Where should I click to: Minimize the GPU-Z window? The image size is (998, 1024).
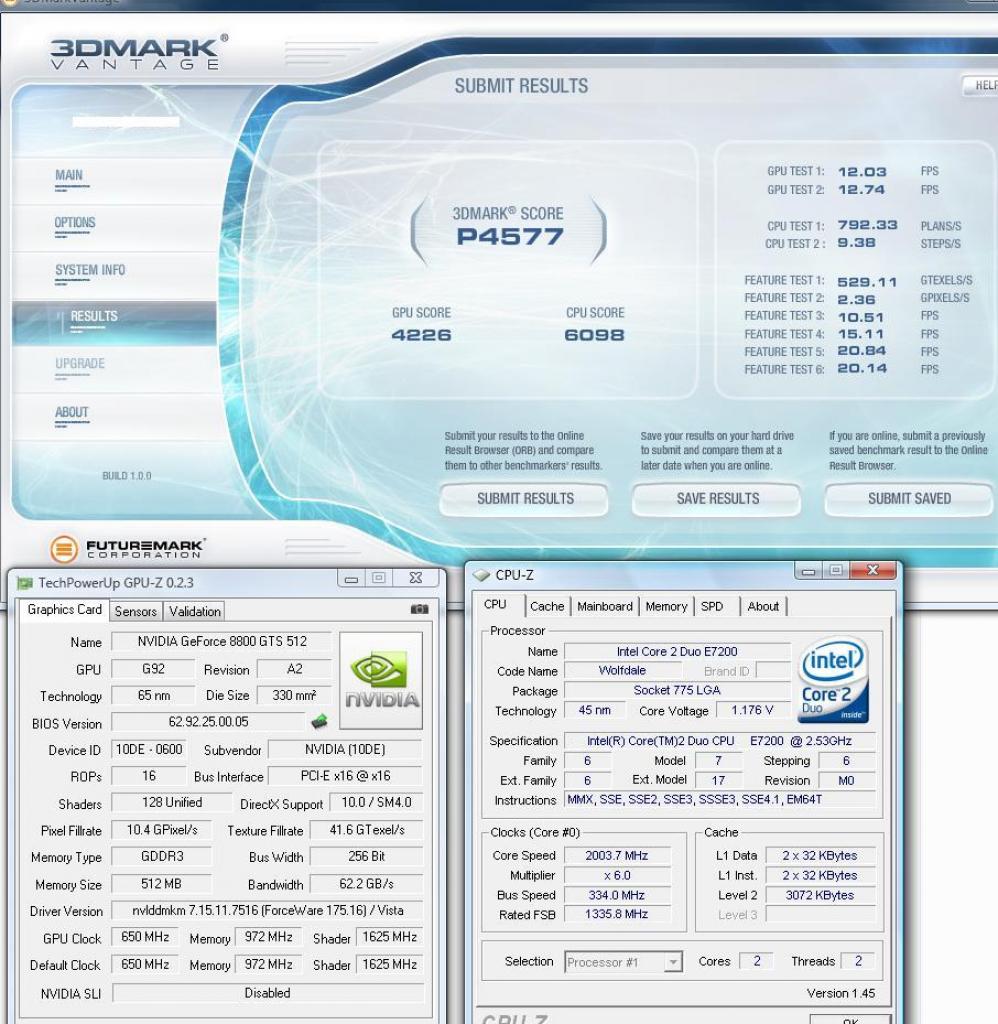click(x=351, y=579)
